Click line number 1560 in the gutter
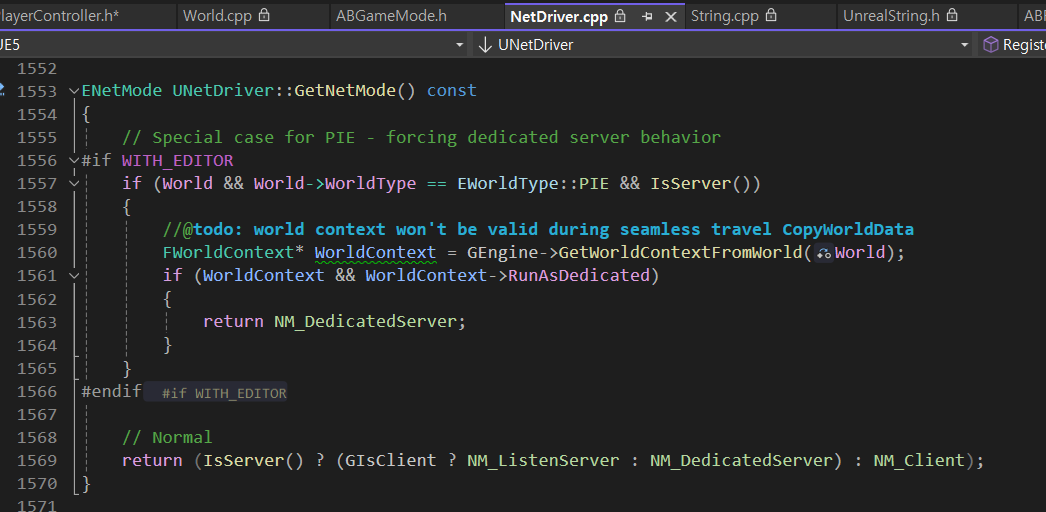This screenshot has height=512, width=1046. tap(37, 253)
